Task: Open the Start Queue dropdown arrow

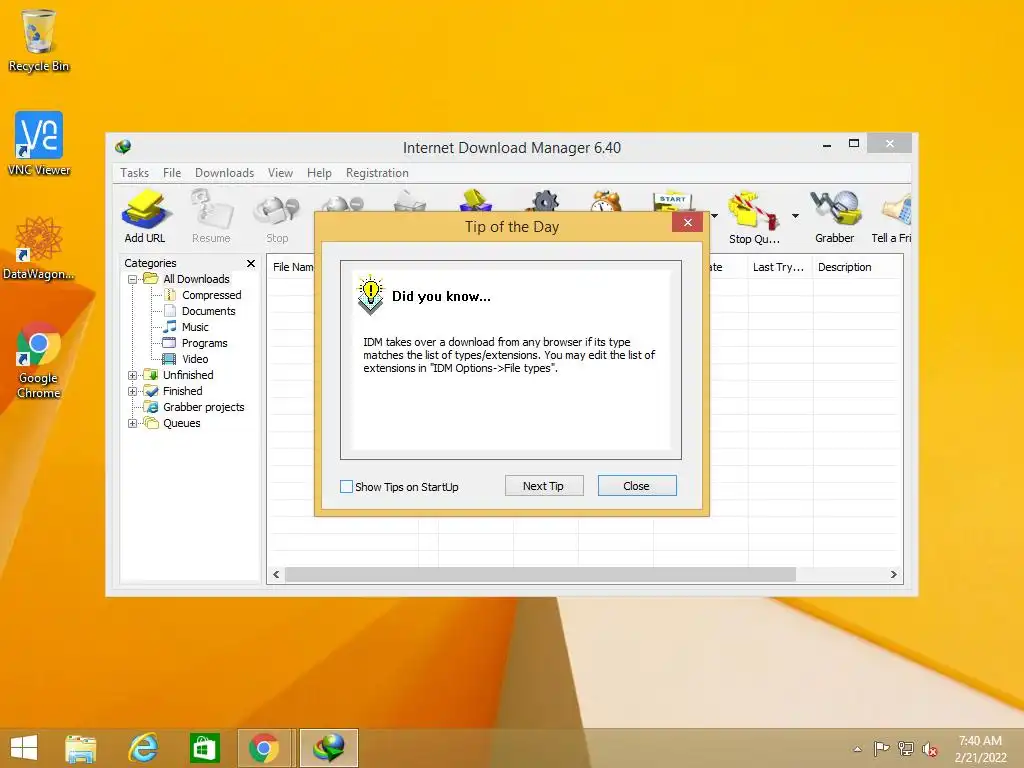Action: point(714,216)
